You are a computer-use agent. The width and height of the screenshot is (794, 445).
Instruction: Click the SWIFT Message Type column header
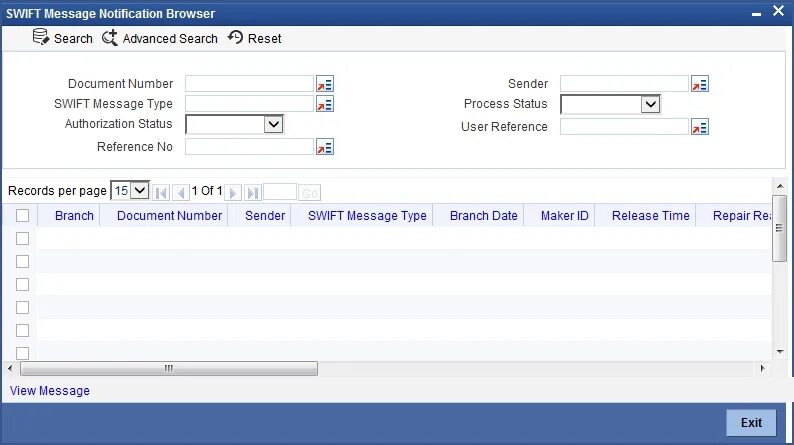pyautogui.click(x=367, y=216)
